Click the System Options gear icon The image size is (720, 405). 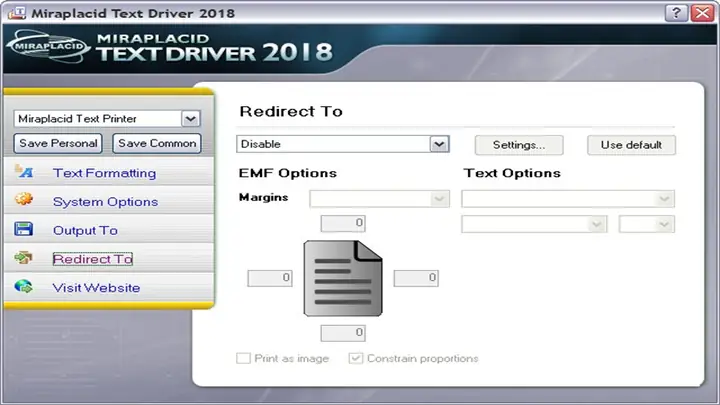(24, 199)
